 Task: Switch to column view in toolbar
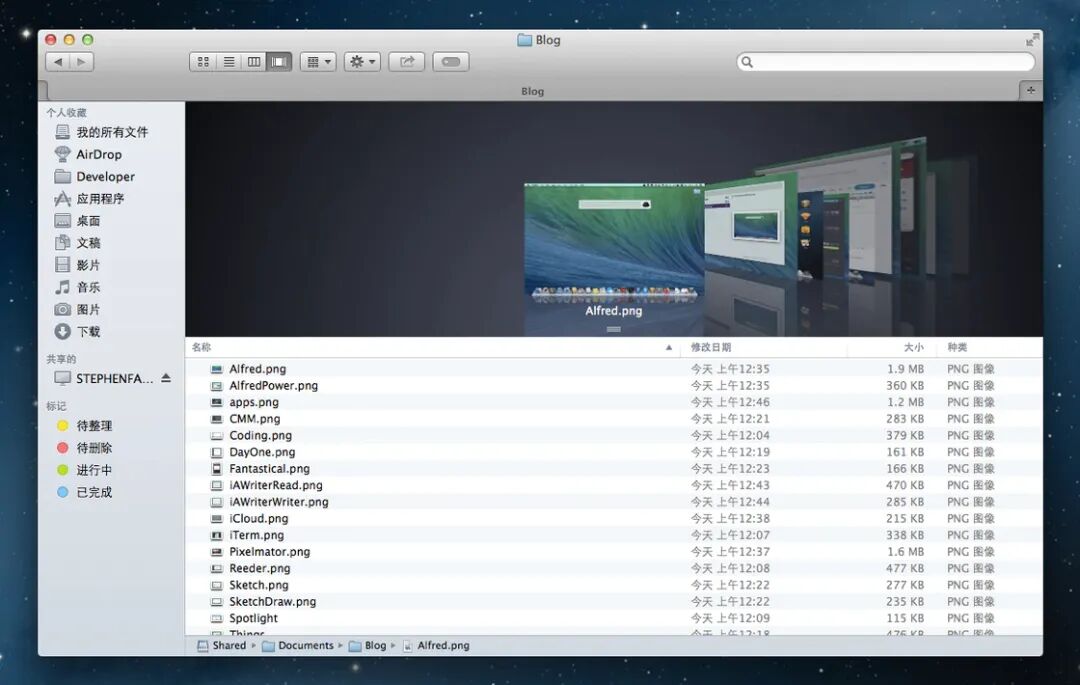pos(254,62)
